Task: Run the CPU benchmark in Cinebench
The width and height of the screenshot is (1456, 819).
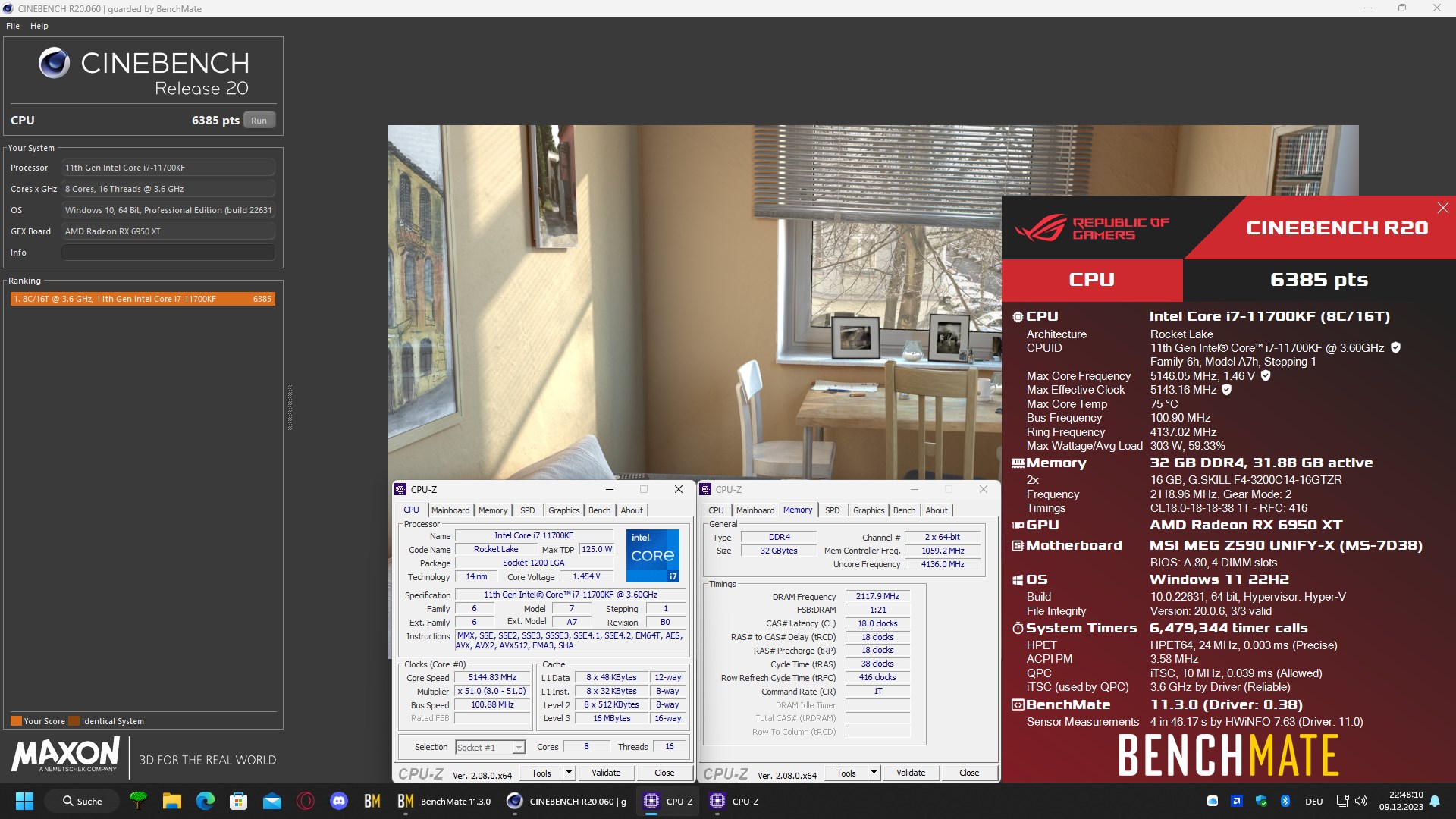Action: pyautogui.click(x=259, y=120)
